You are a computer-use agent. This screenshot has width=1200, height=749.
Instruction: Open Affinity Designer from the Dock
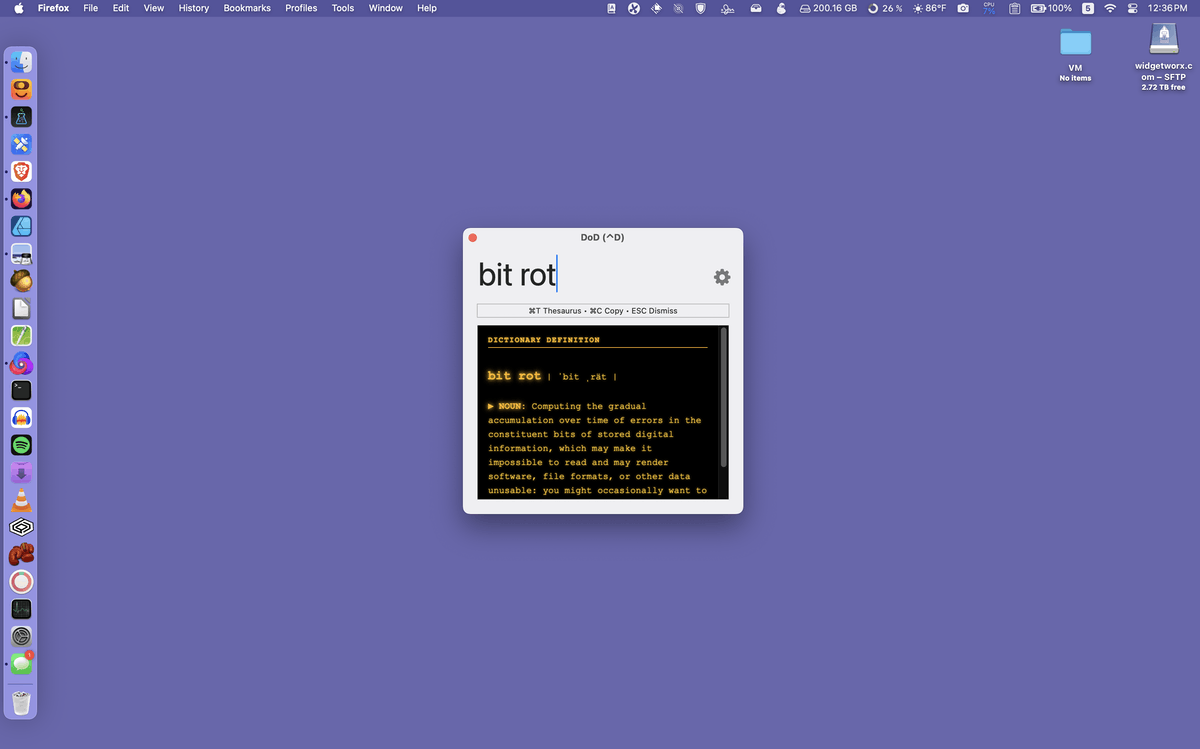(21, 226)
